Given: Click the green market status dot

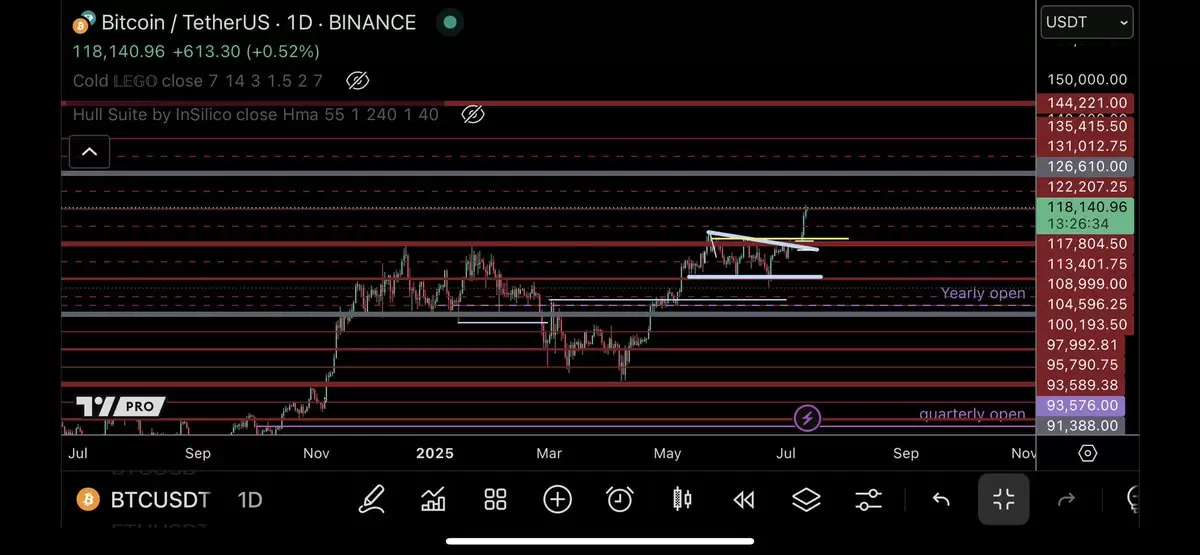Looking at the screenshot, I should coord(450,22).
